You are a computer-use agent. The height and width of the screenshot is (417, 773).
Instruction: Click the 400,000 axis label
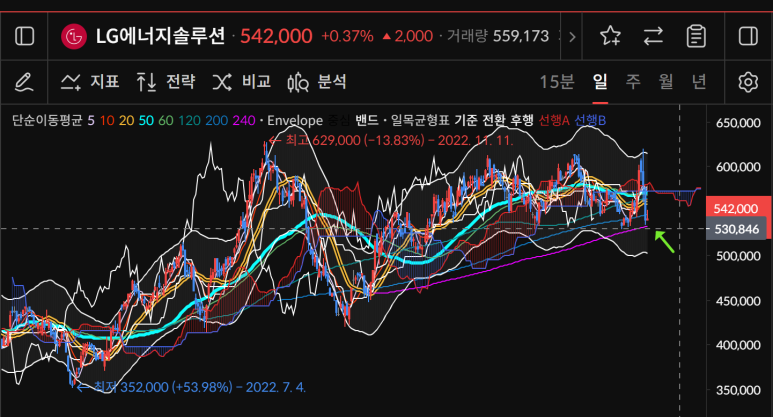738,345
